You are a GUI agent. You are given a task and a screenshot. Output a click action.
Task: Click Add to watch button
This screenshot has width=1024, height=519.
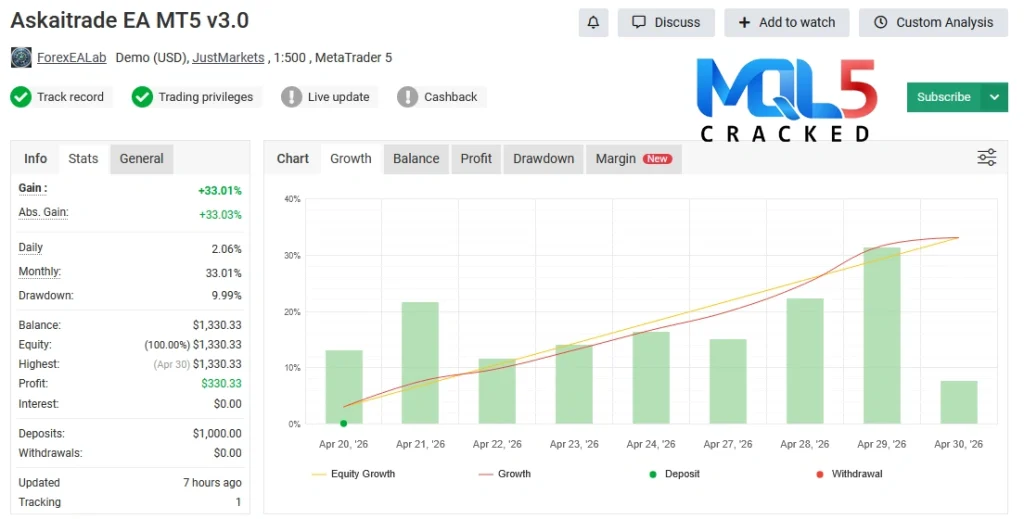[787, 22]
